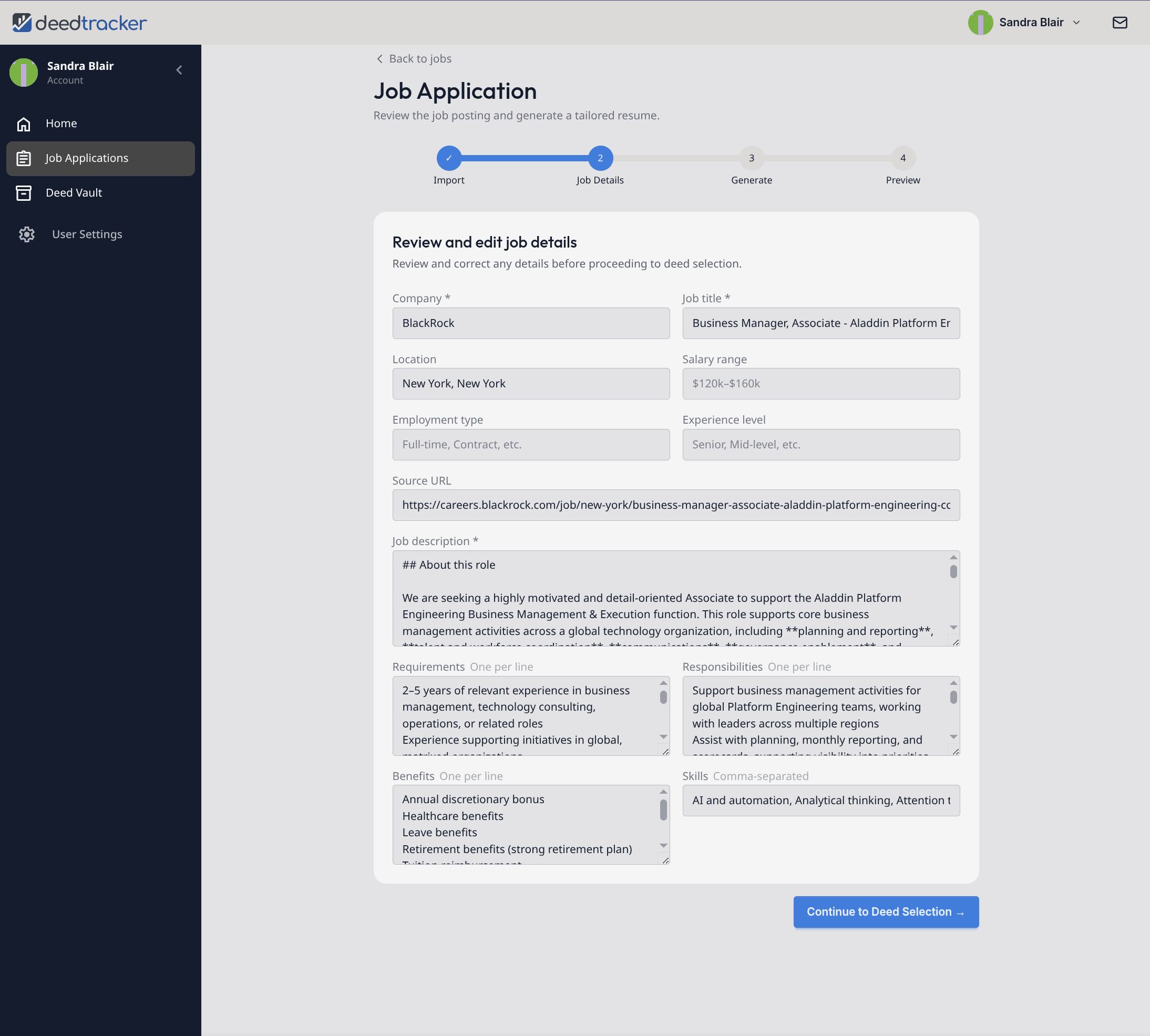This screenshot has height=1036, width=1150.
Task: Focus the Experience level field
Action: coord(821,445)
